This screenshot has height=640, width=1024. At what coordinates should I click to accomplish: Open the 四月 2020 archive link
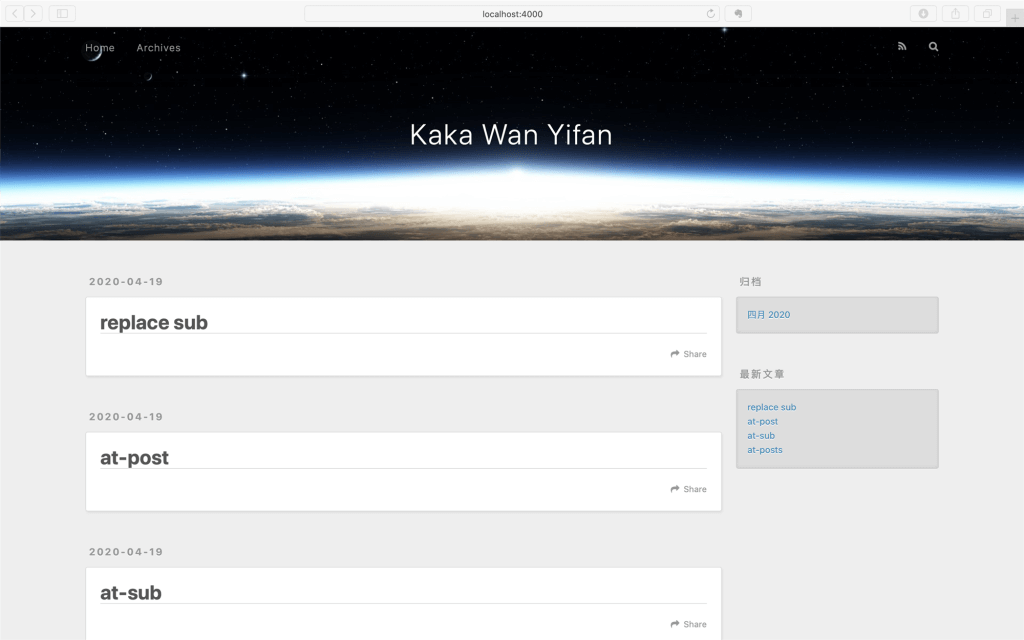pyautogui.click(x=768, y=315)
